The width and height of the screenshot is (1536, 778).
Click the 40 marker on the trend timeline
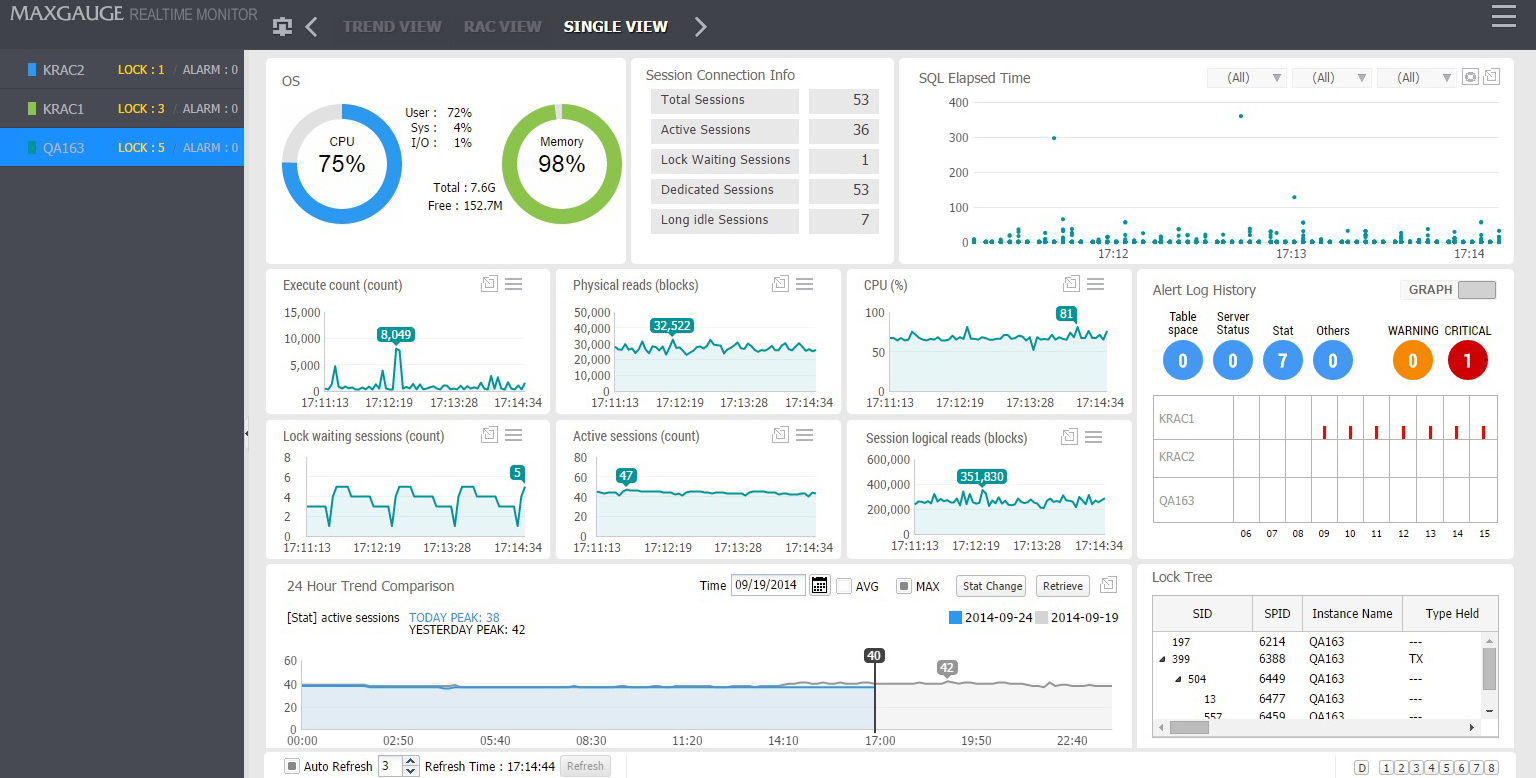(874, 656)
